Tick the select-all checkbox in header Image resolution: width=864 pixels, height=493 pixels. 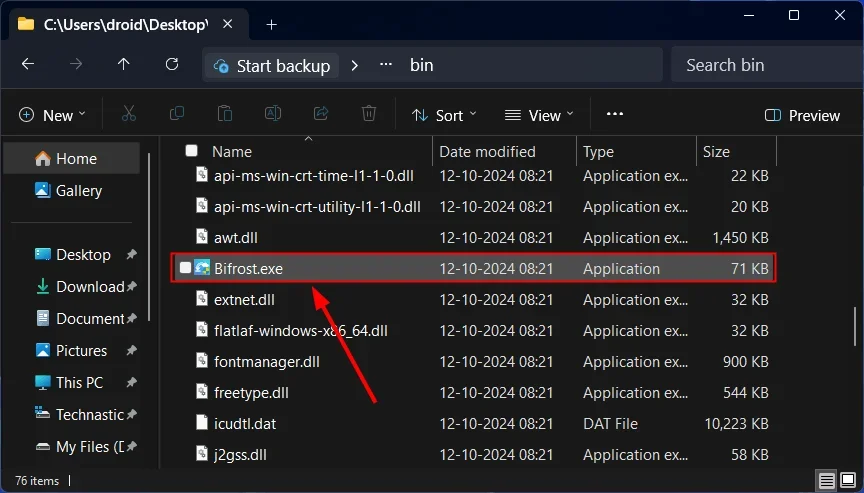pyautogui.click(x=191, y=150)
